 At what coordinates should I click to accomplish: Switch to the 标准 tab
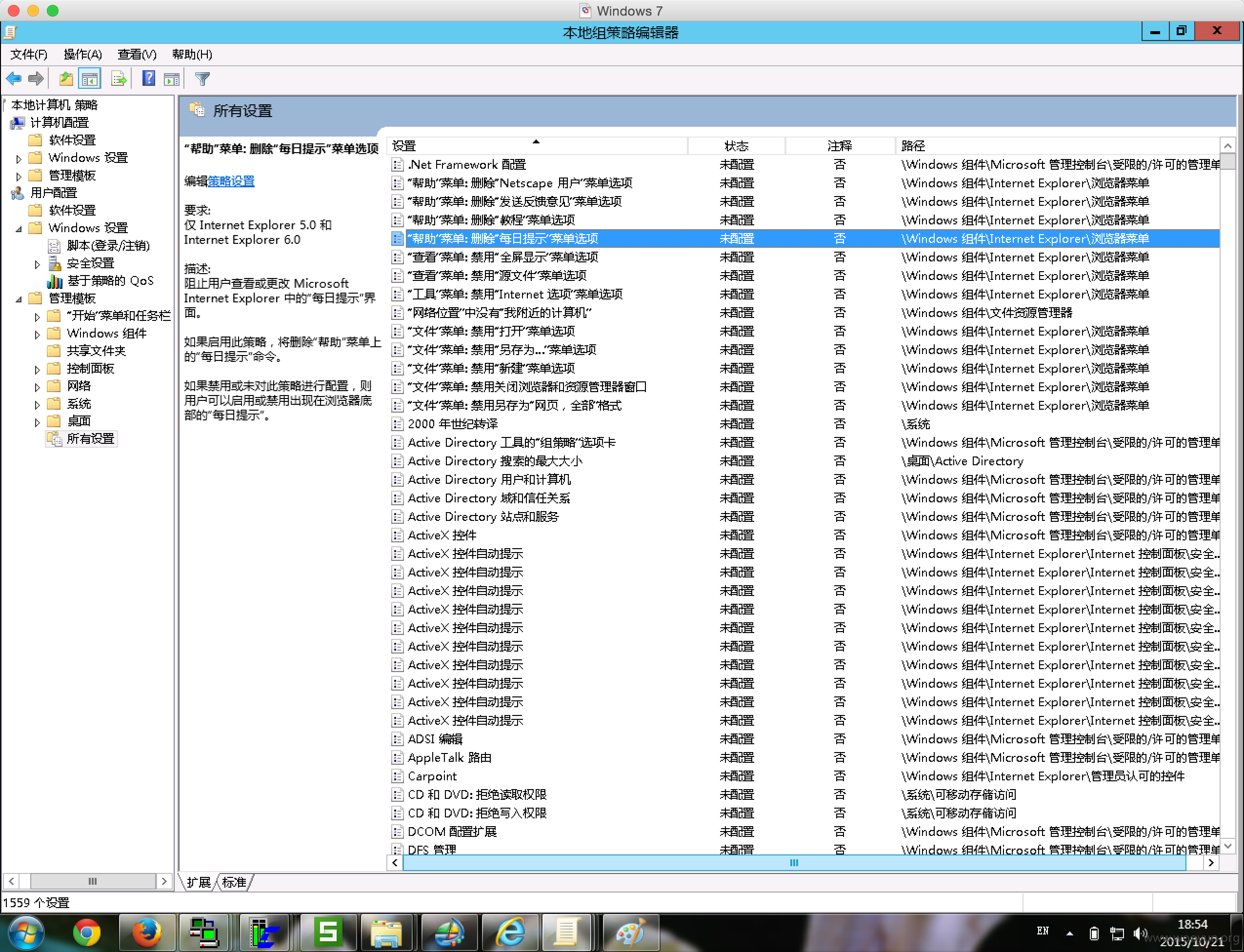(234, 882)
